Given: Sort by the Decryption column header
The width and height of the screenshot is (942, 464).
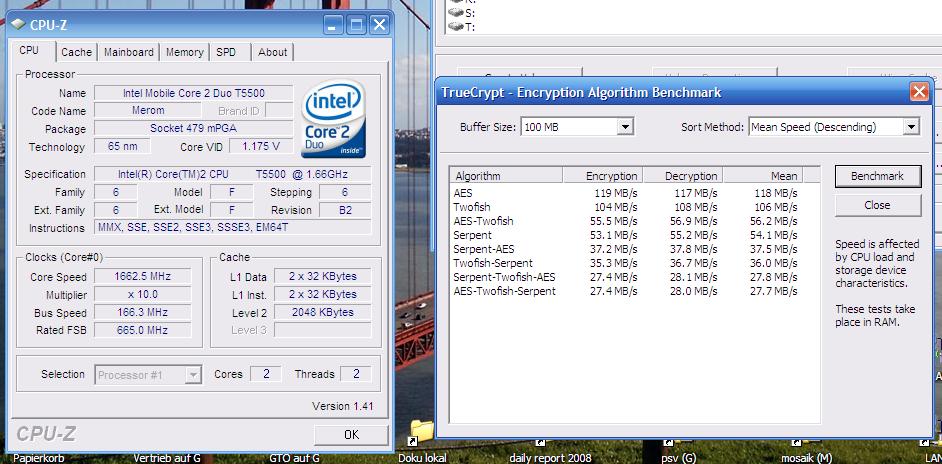Looking at the screenshot, I should pos(683,176).
